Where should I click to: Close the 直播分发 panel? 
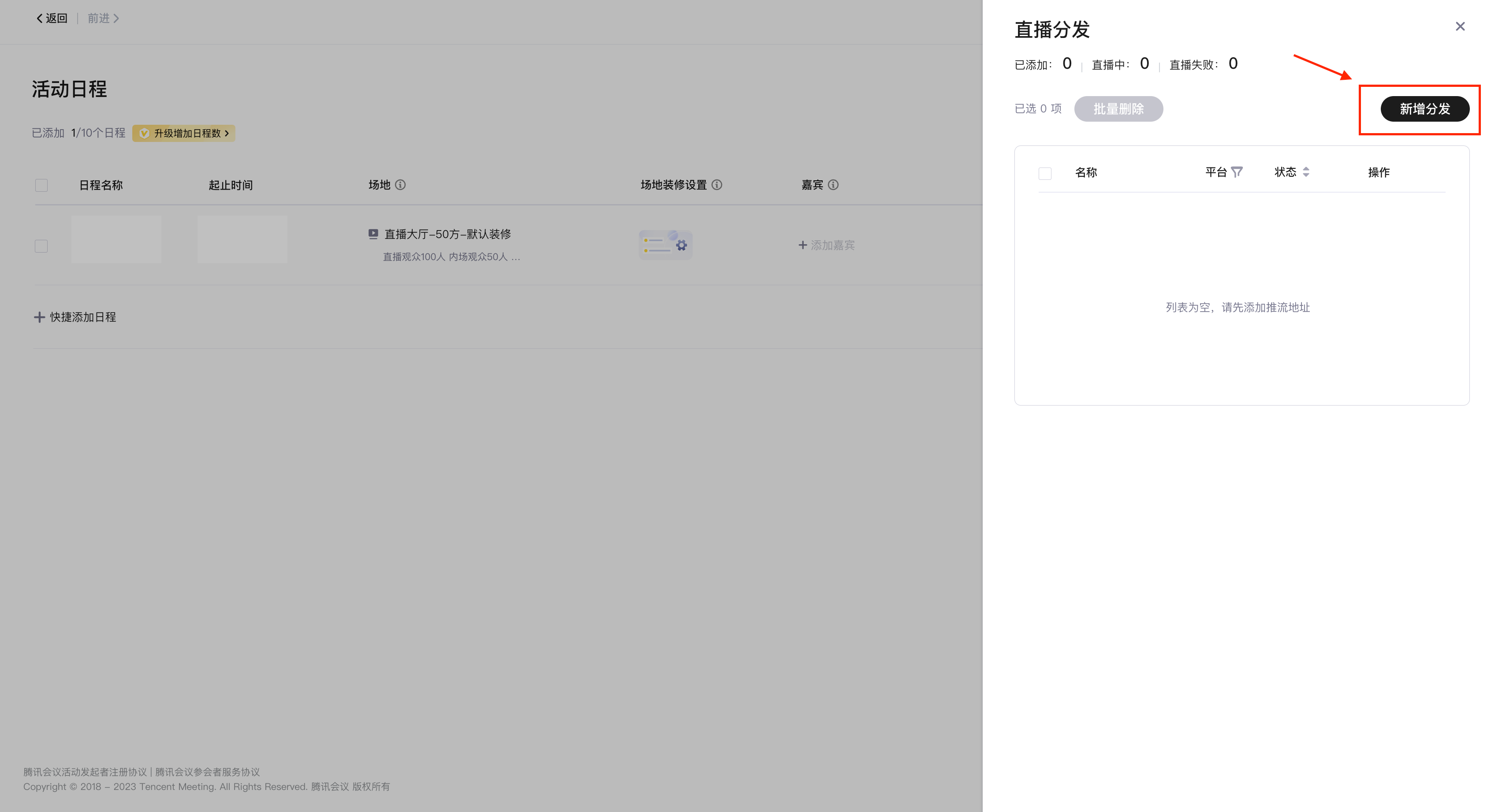pos(1460,26)
